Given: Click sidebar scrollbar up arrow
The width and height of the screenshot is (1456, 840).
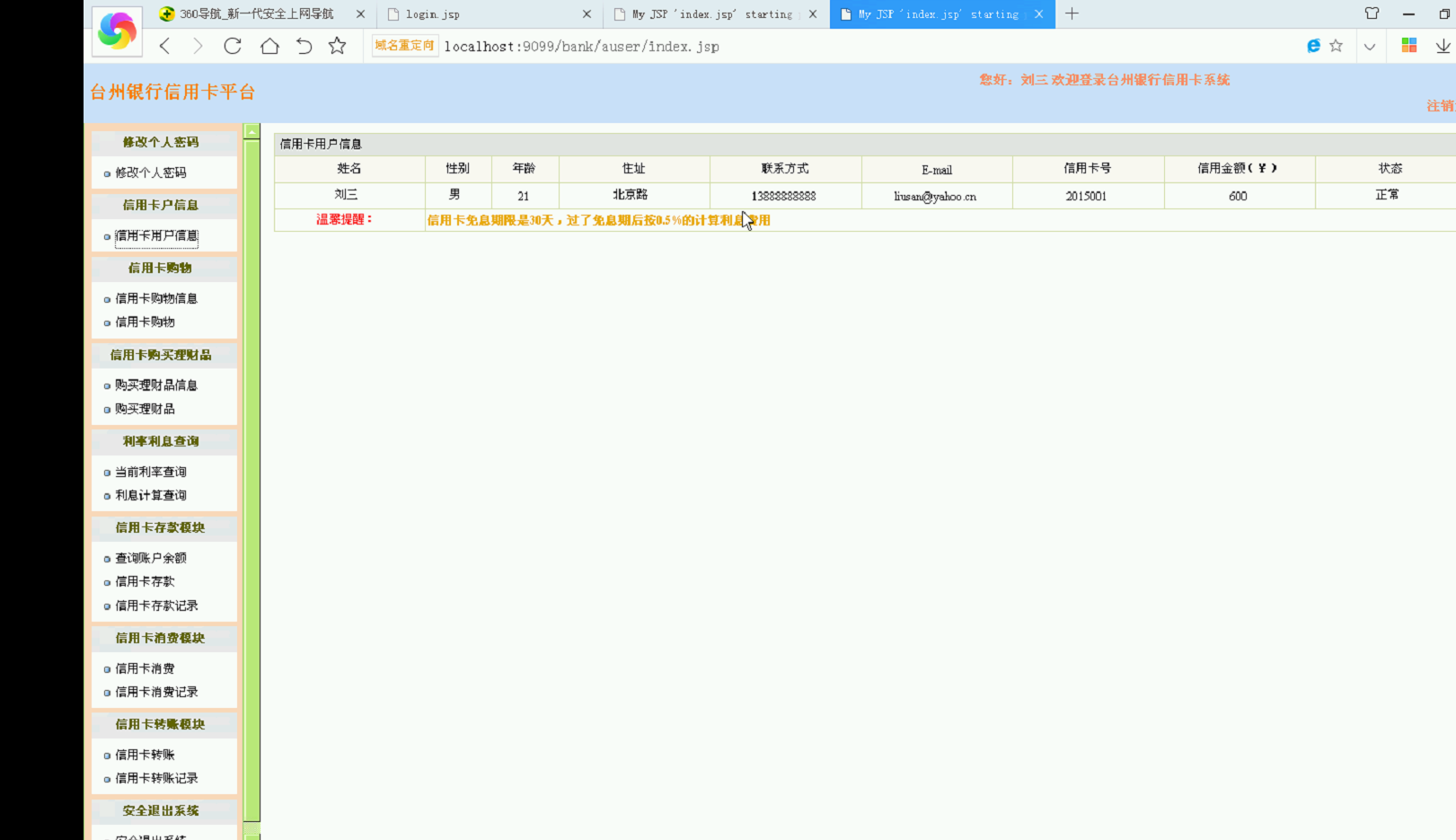Looking at the screenshot, I should 252,132.
